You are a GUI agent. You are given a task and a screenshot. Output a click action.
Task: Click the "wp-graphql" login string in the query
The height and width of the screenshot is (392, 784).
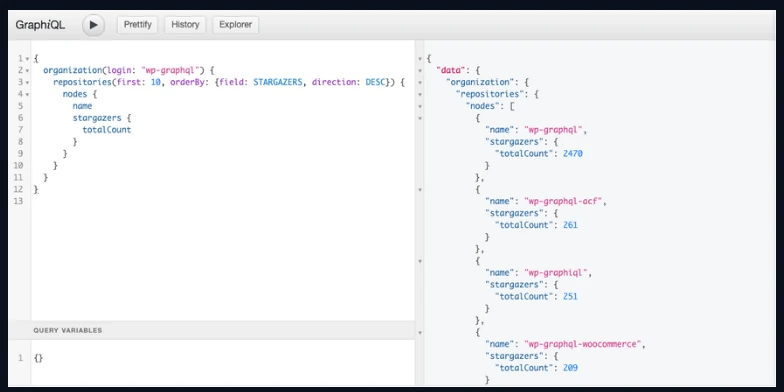point(171,70)
